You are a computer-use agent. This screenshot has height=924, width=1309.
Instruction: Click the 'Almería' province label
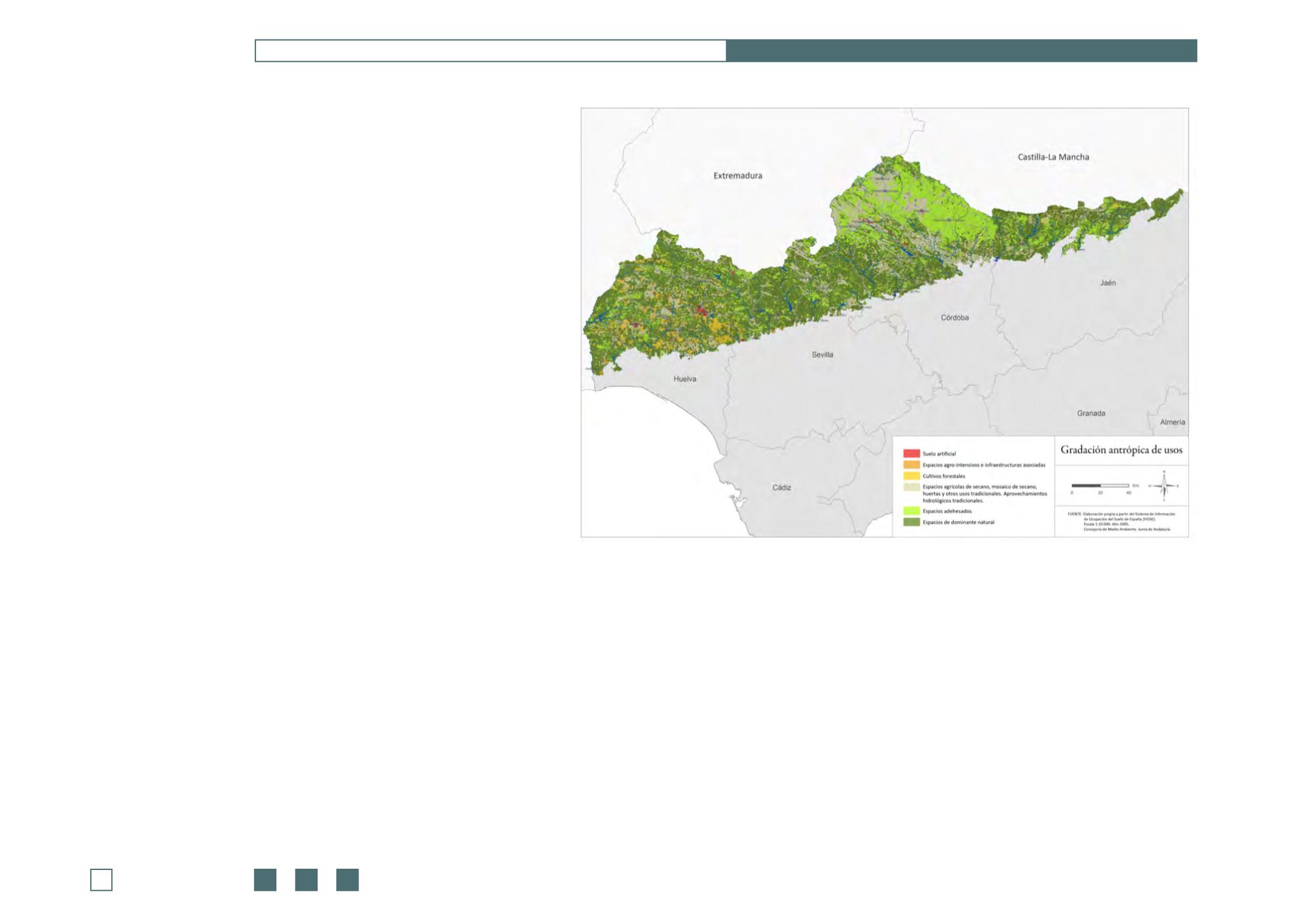tap(1172, 422)
